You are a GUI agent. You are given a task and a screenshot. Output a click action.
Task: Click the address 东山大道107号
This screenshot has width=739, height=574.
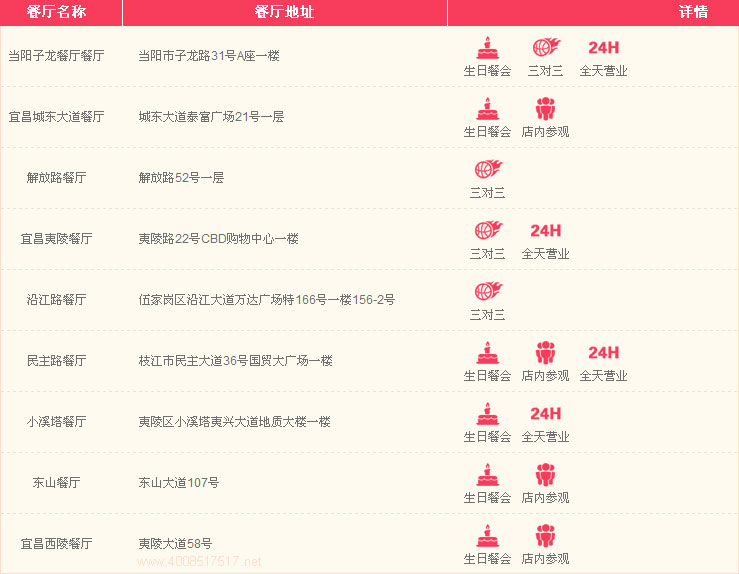178,483
